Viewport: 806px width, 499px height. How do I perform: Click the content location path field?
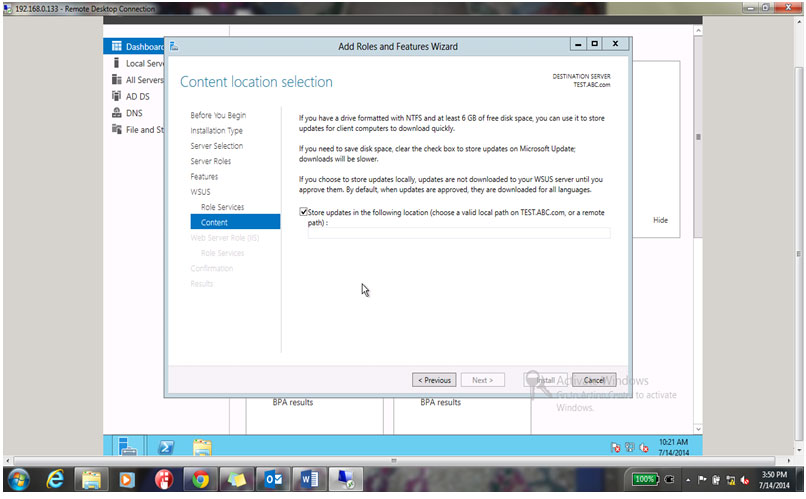[459, 233]
